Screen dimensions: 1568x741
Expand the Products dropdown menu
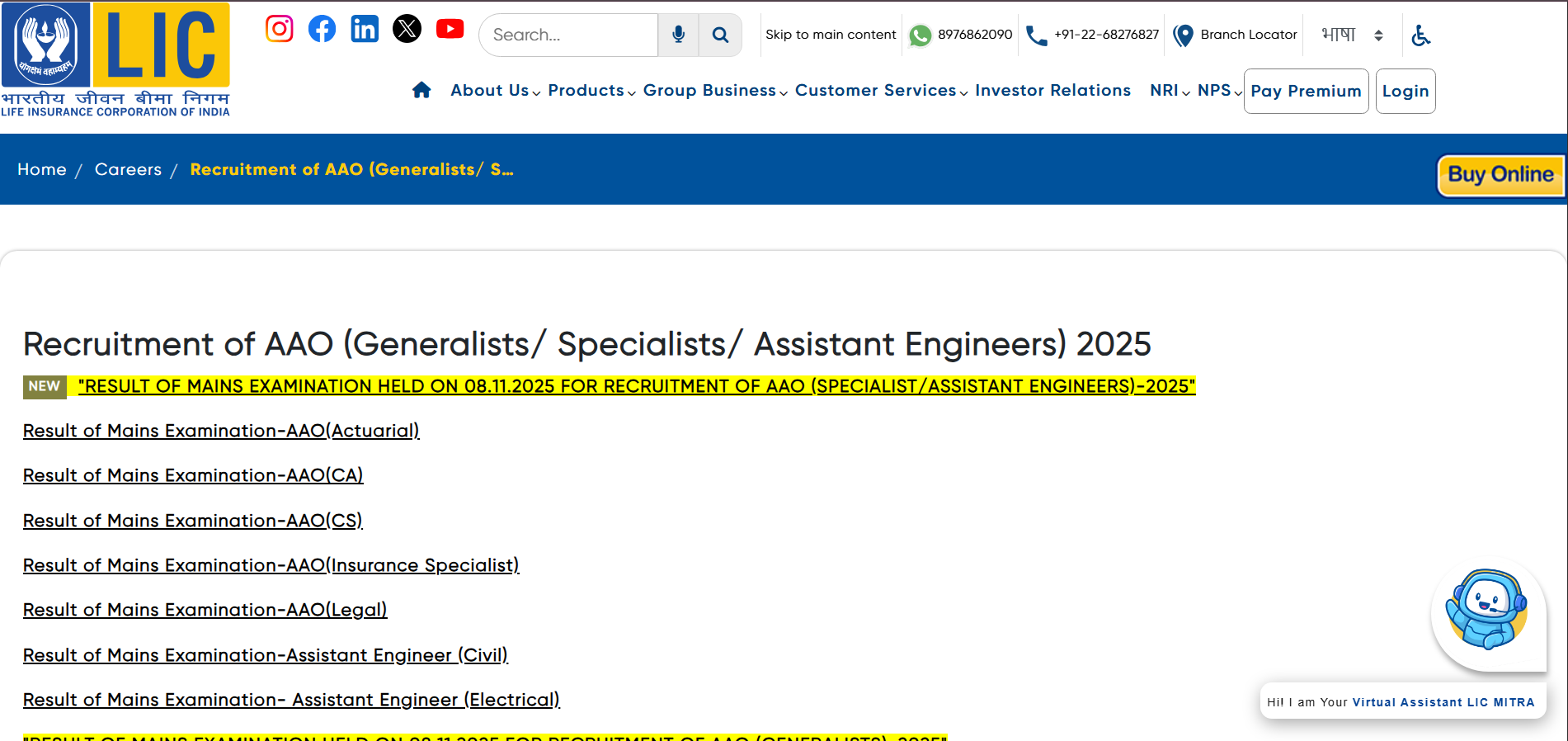pos(591,90)
